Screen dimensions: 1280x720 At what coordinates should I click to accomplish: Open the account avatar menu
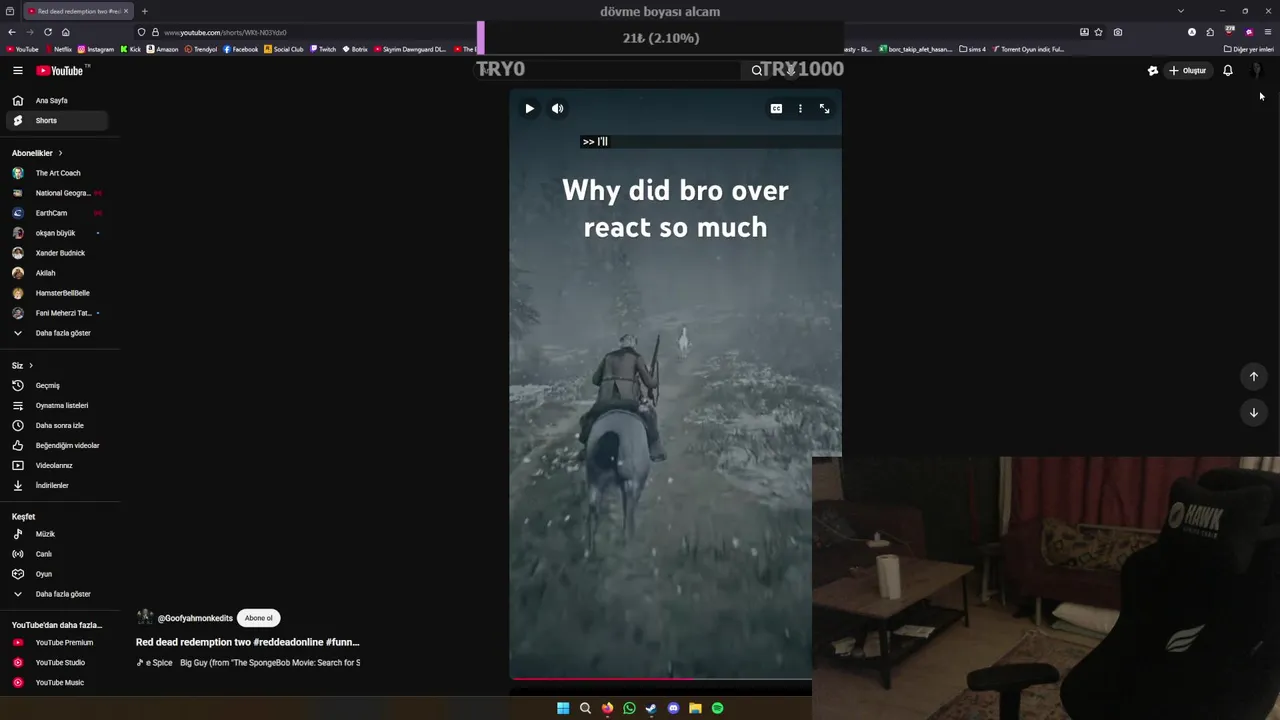[x=1257, y=70]
